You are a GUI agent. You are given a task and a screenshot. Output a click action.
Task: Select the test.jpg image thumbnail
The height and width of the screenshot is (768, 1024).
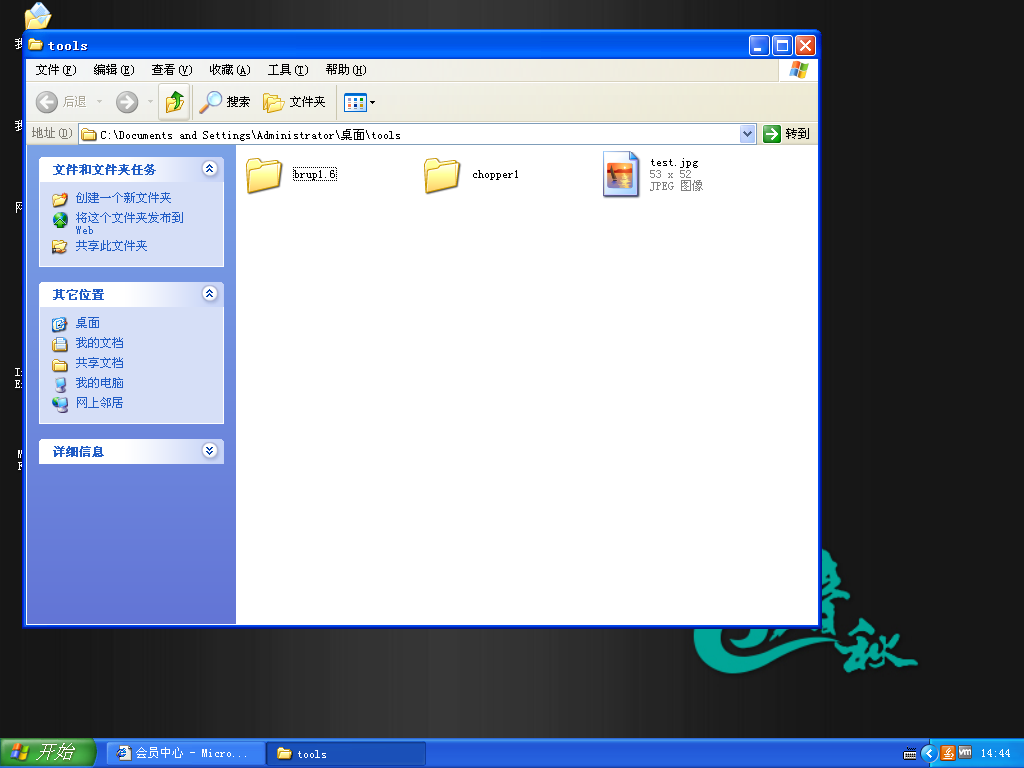point(620,174)
